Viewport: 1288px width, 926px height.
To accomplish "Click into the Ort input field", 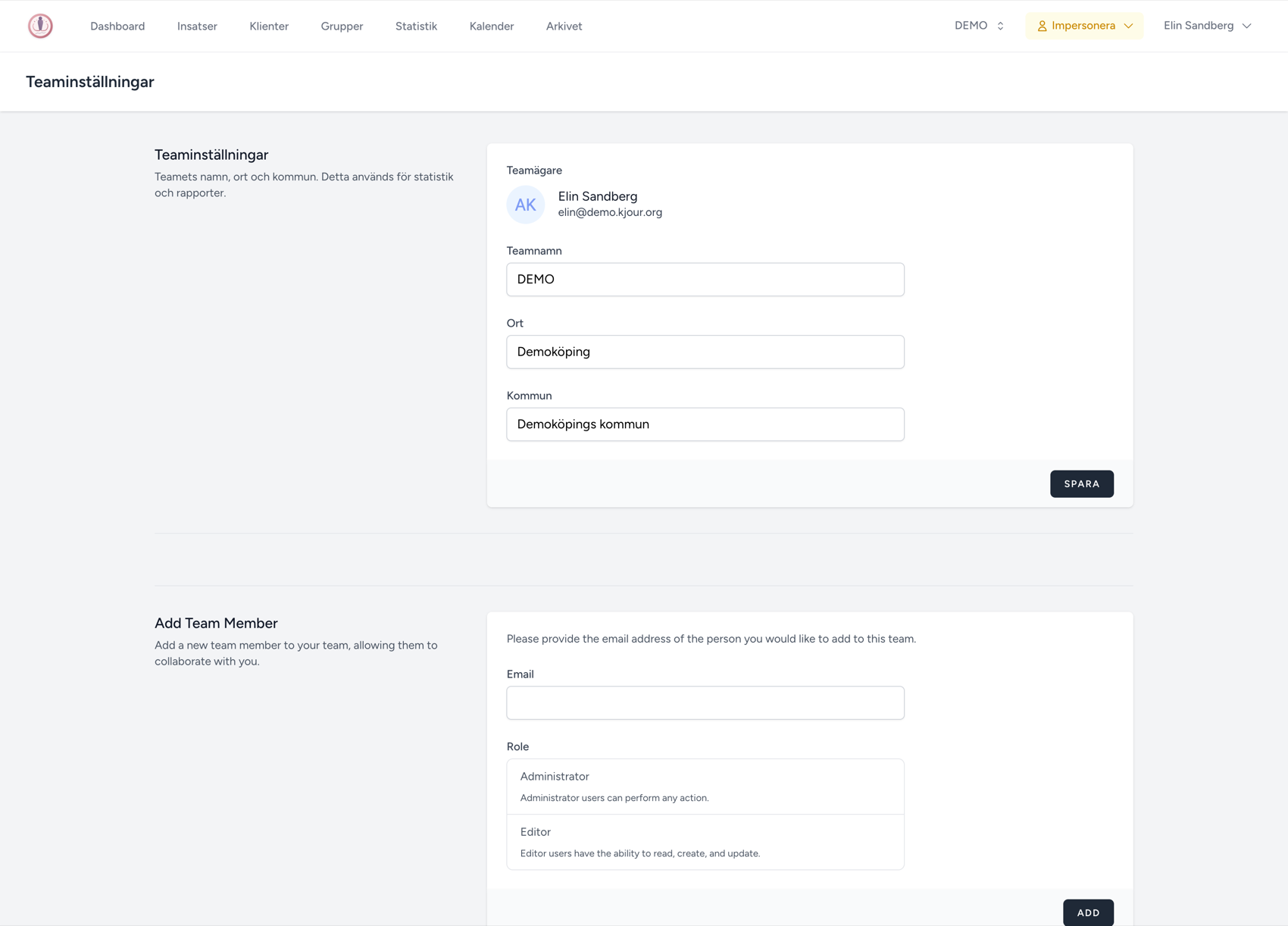I will (x=705, y=352).
